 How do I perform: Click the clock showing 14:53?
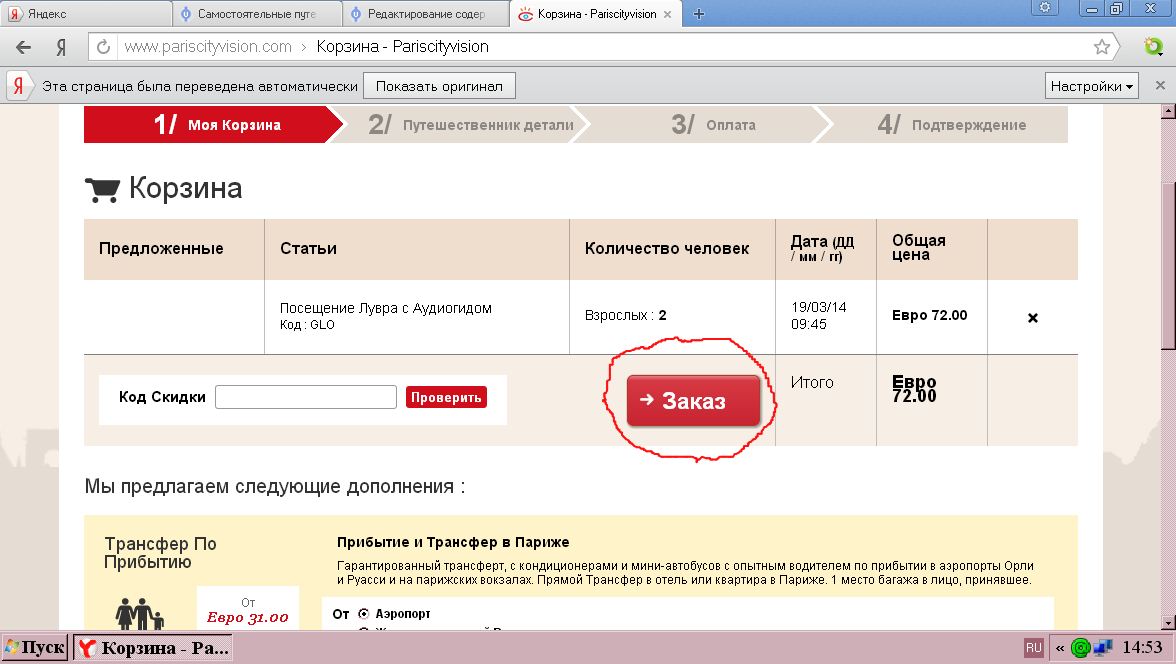coord(1142,647)
